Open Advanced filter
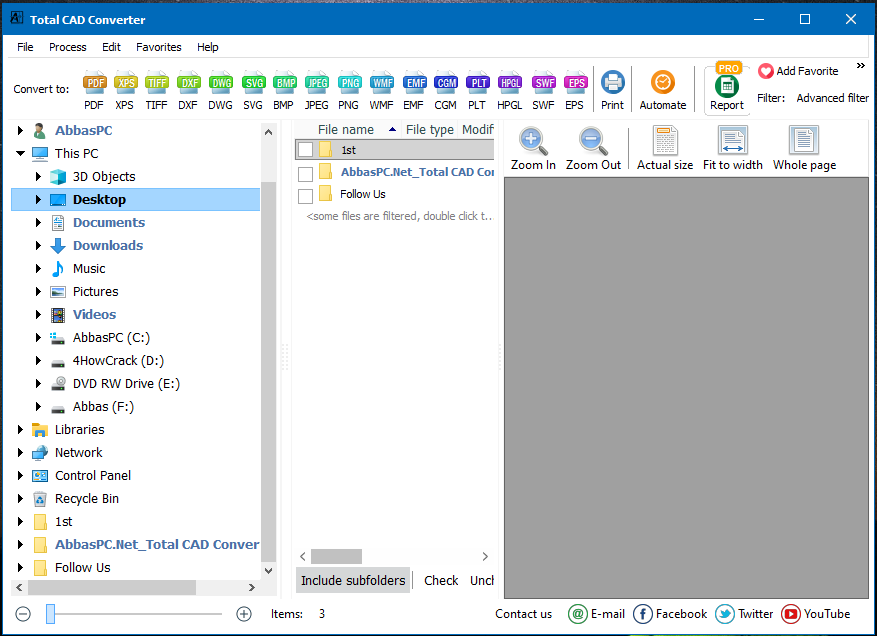877x636 pixels. (x=832, y=98)
